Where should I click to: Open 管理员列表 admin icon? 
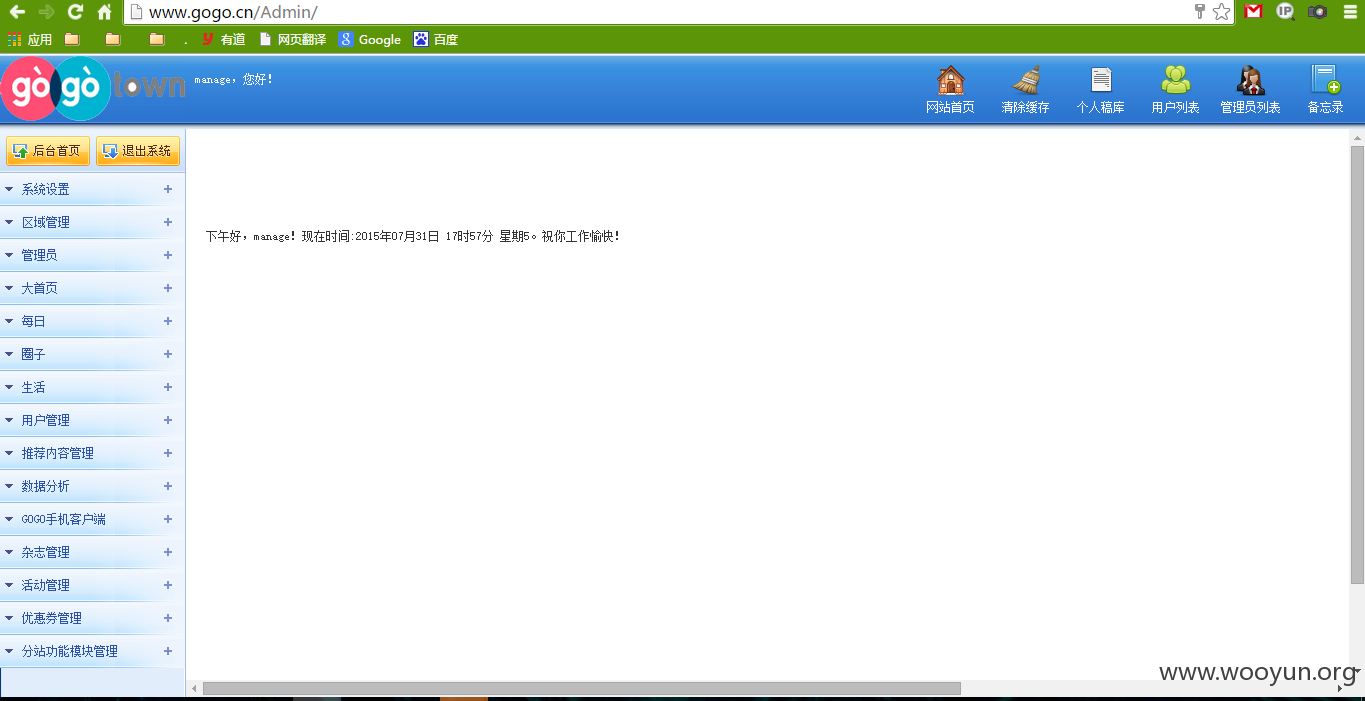click(x=1250, y=81)
